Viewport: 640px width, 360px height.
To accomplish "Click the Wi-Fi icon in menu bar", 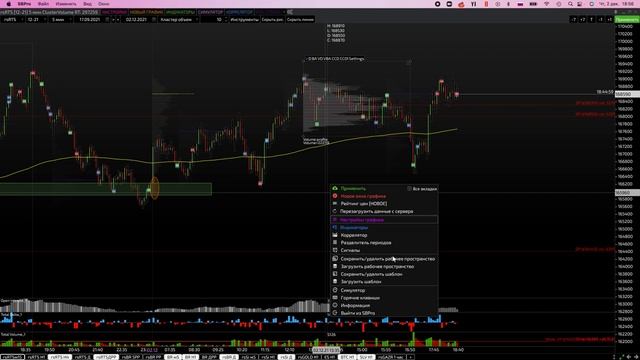I will 547,4.
